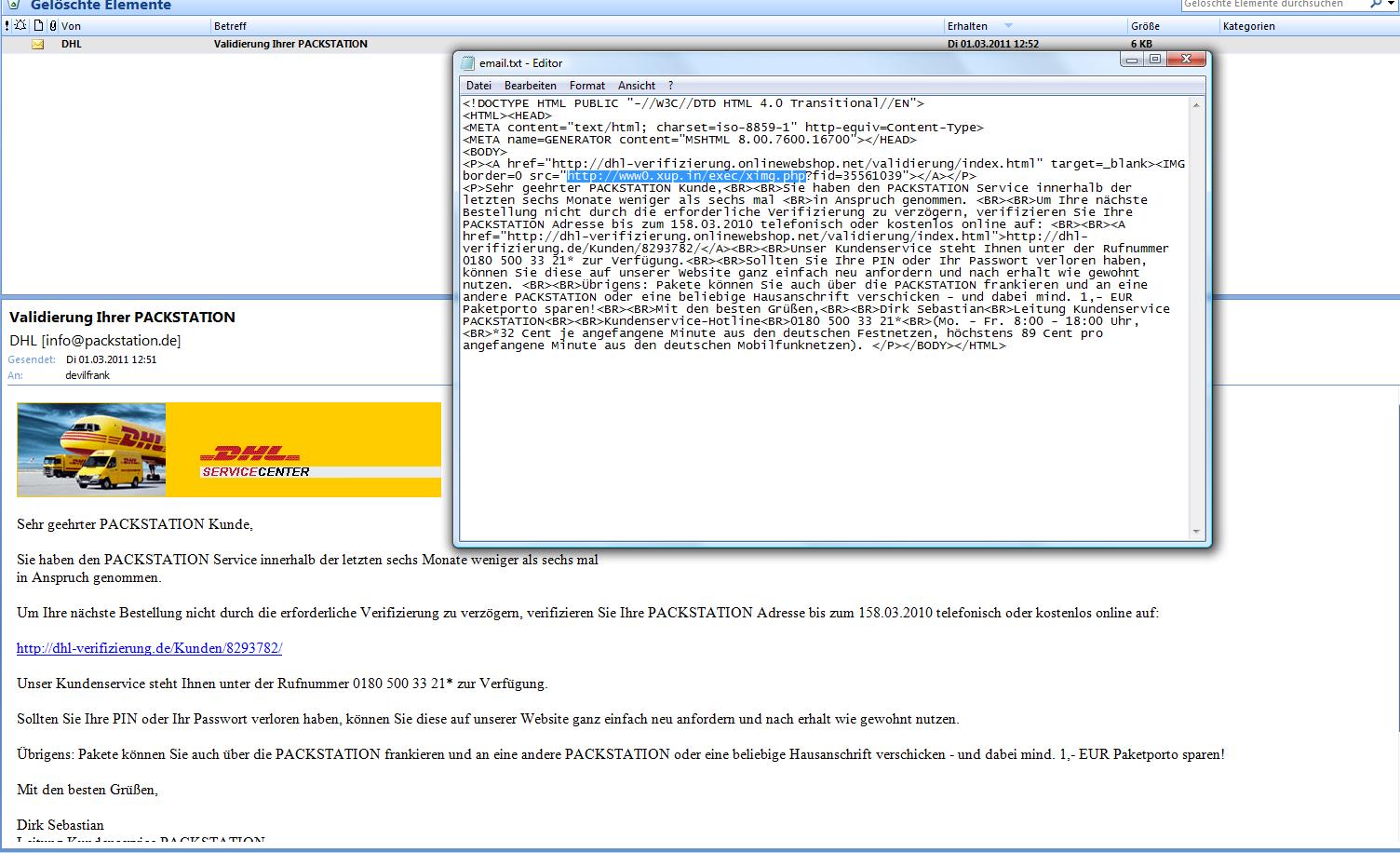This screenshot has height=853, width=1400.
Task: Open the Datei menu in Editor
Action: pos(478,86)
